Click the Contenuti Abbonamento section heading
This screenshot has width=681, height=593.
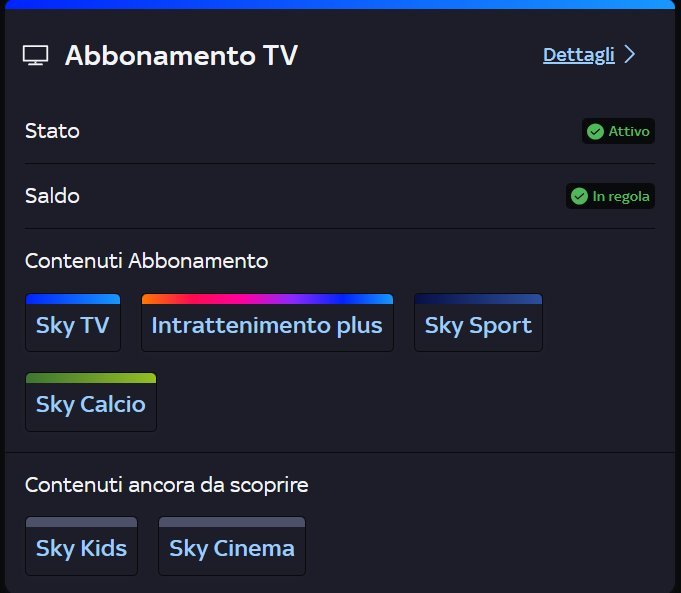pos(146,261)
